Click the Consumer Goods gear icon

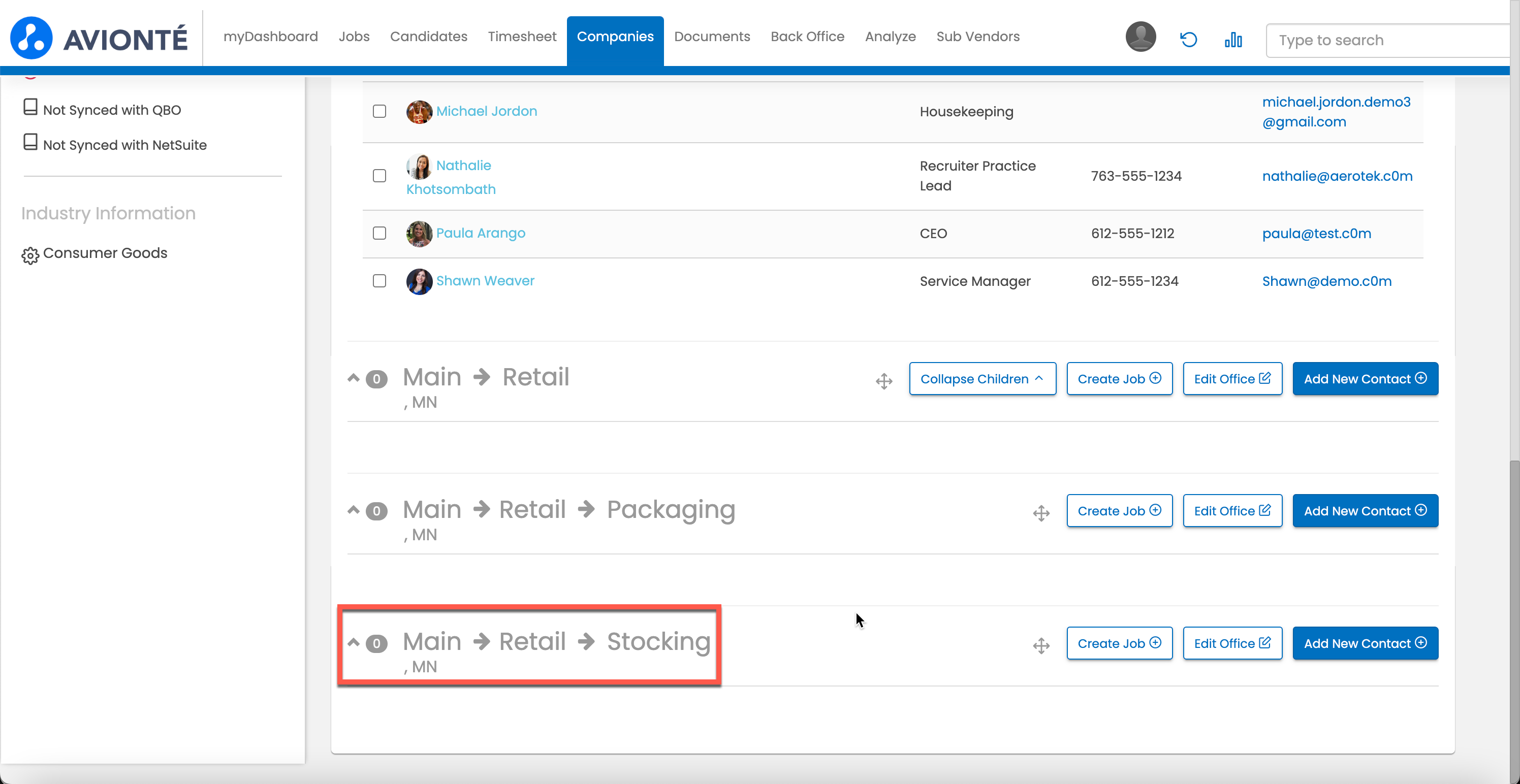(30, 255)
